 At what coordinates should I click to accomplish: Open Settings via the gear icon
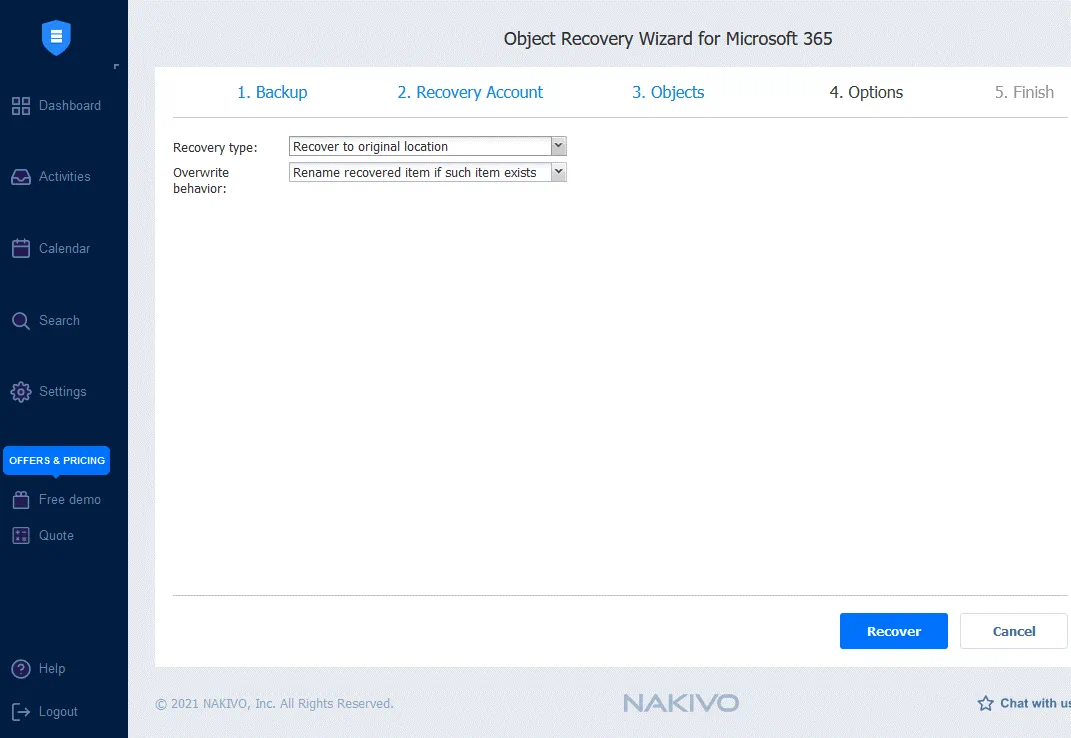click(x=20, y=392)
